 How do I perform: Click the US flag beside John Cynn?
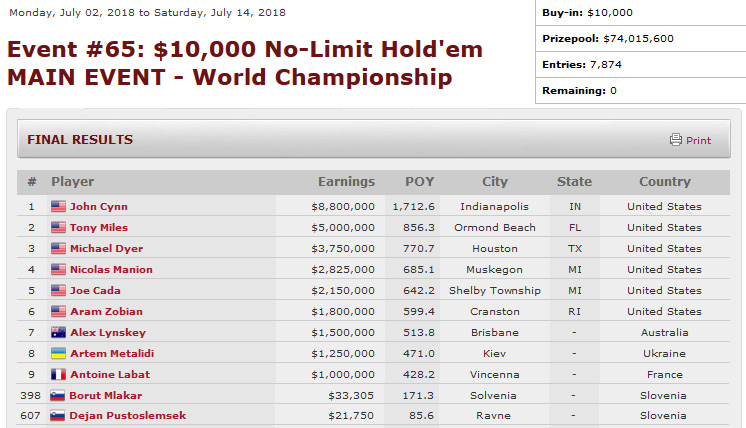[x=58, y=207]
